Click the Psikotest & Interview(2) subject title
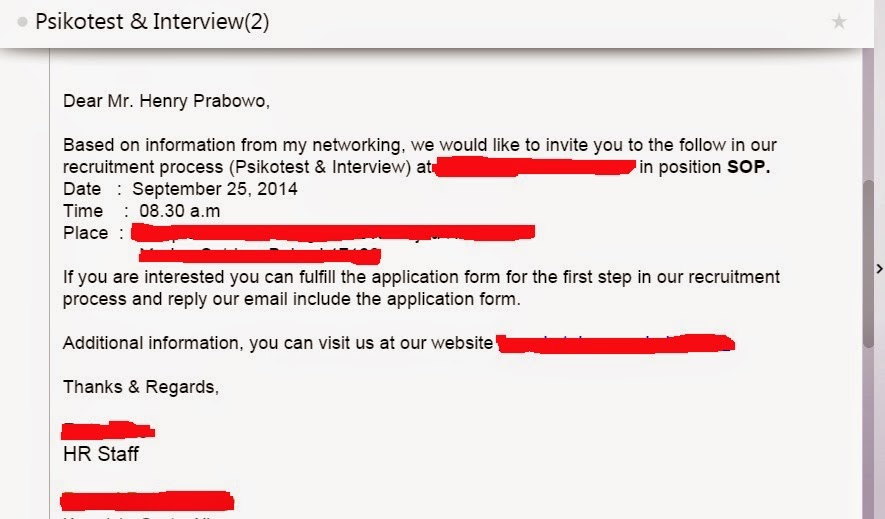Viewport: 885px width, 519px height. click(x=152, y=21)
